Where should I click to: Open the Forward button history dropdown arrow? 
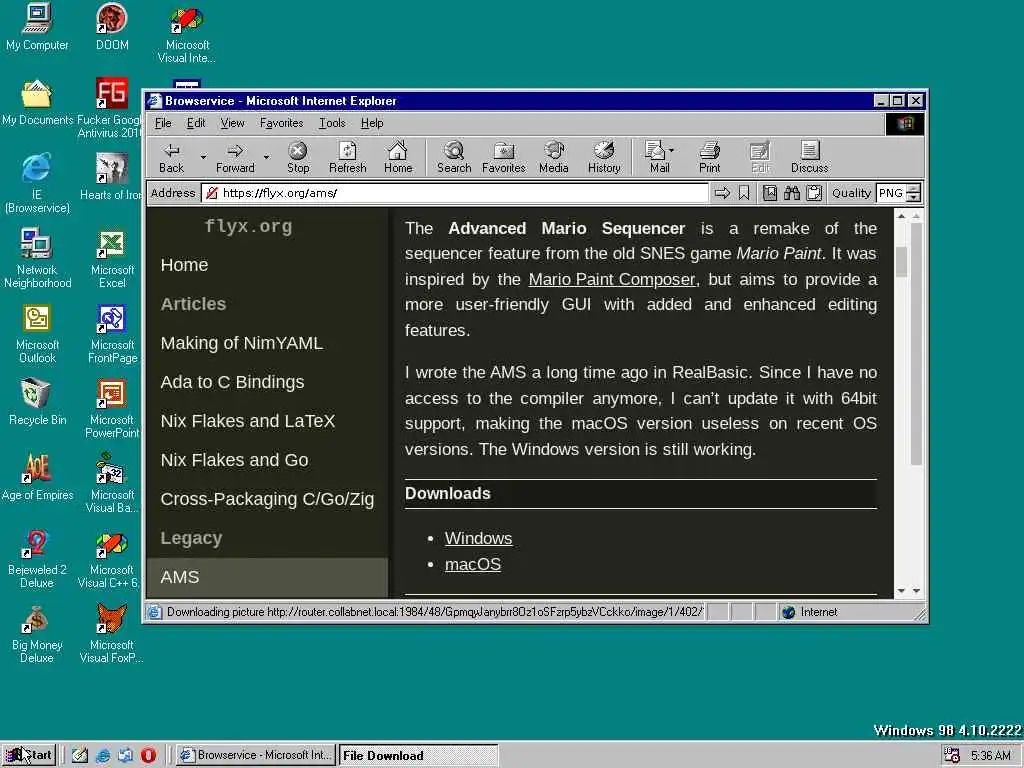pyautogui.click(x=266, y=157)
